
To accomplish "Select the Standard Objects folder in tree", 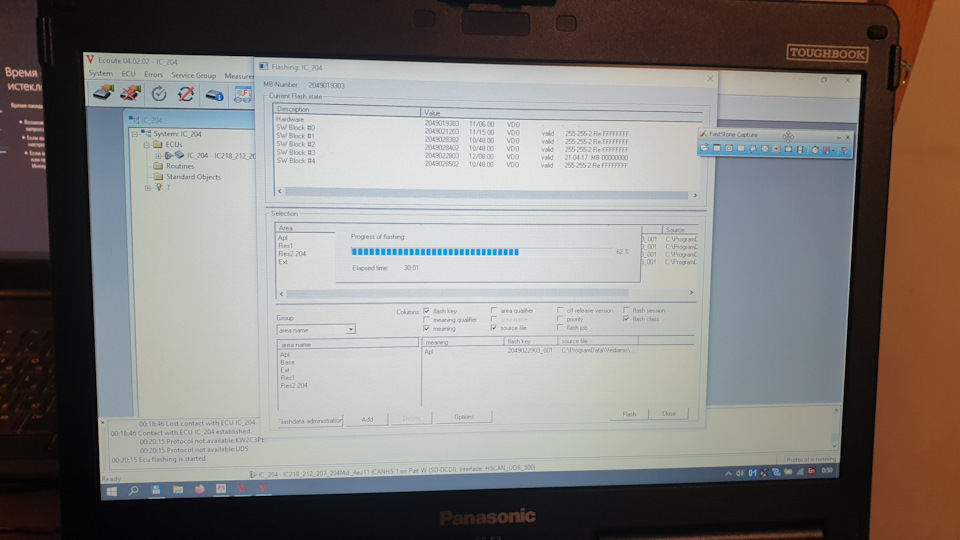I will click(193, 177).
